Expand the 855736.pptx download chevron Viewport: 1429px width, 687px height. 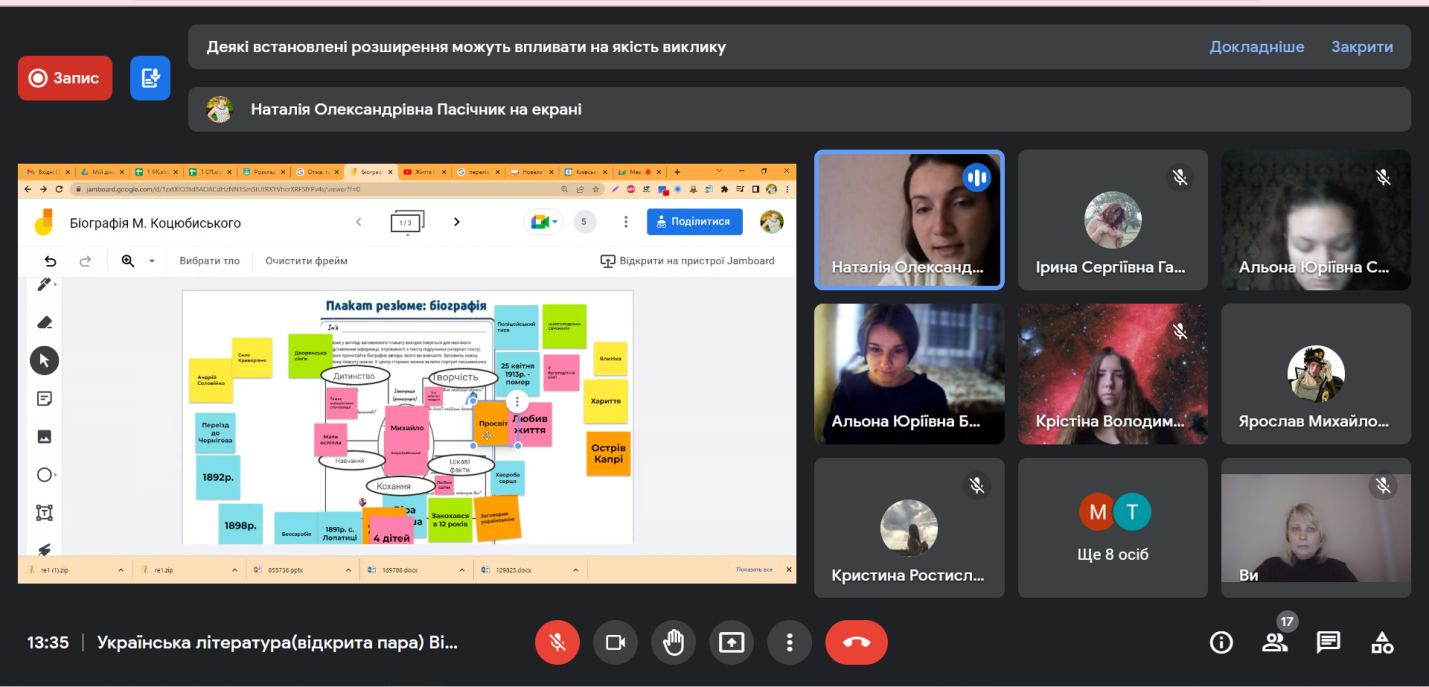pos(347,570)
